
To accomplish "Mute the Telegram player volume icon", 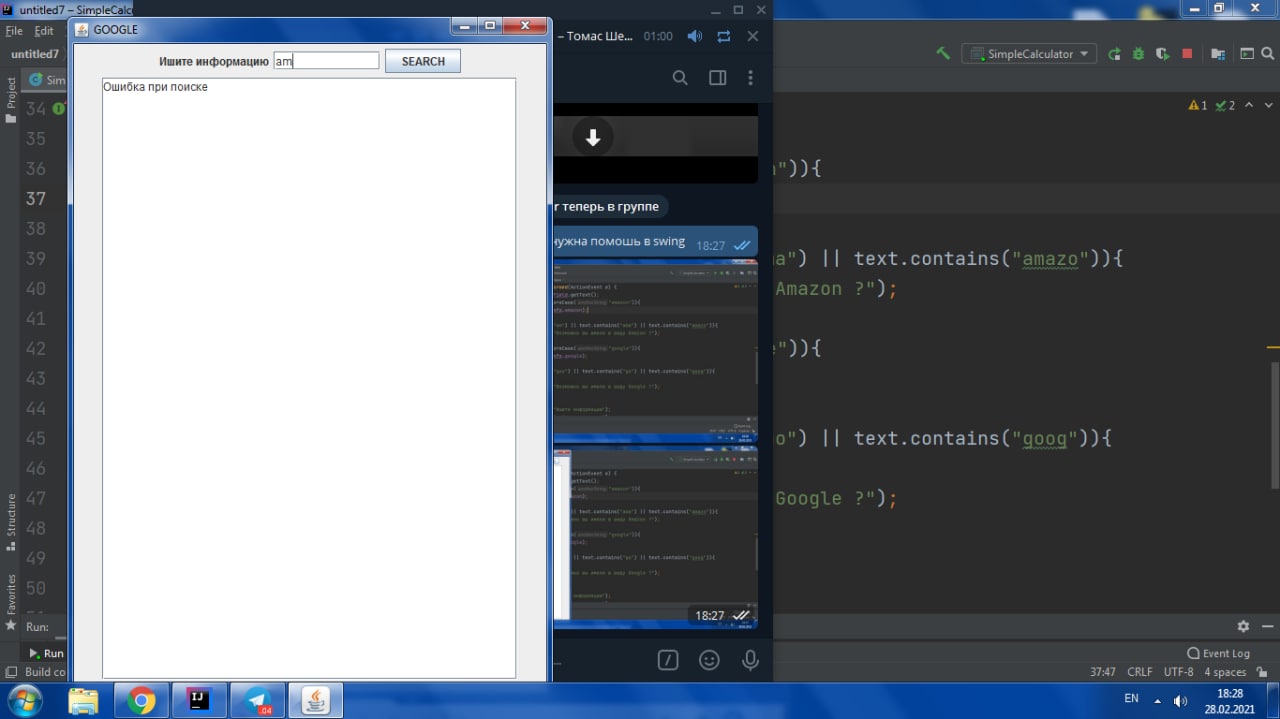I will tap(694, 36).
